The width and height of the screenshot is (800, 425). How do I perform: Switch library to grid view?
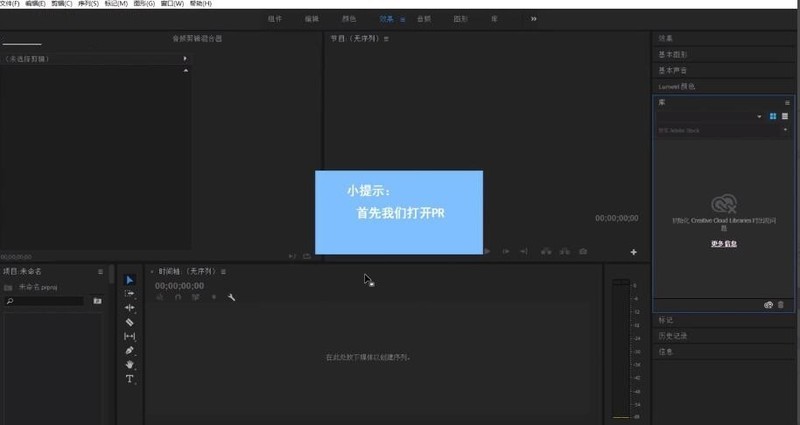773,116
